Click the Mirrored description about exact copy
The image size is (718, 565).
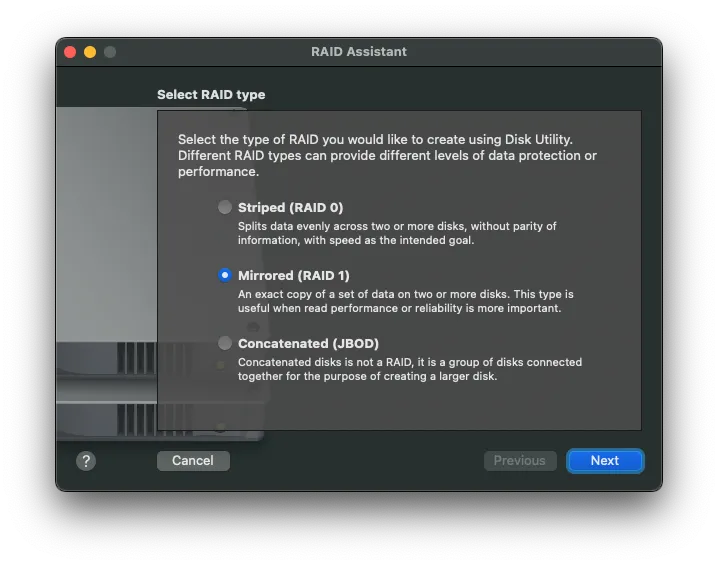pyautogui.click(x=405, y=301)
